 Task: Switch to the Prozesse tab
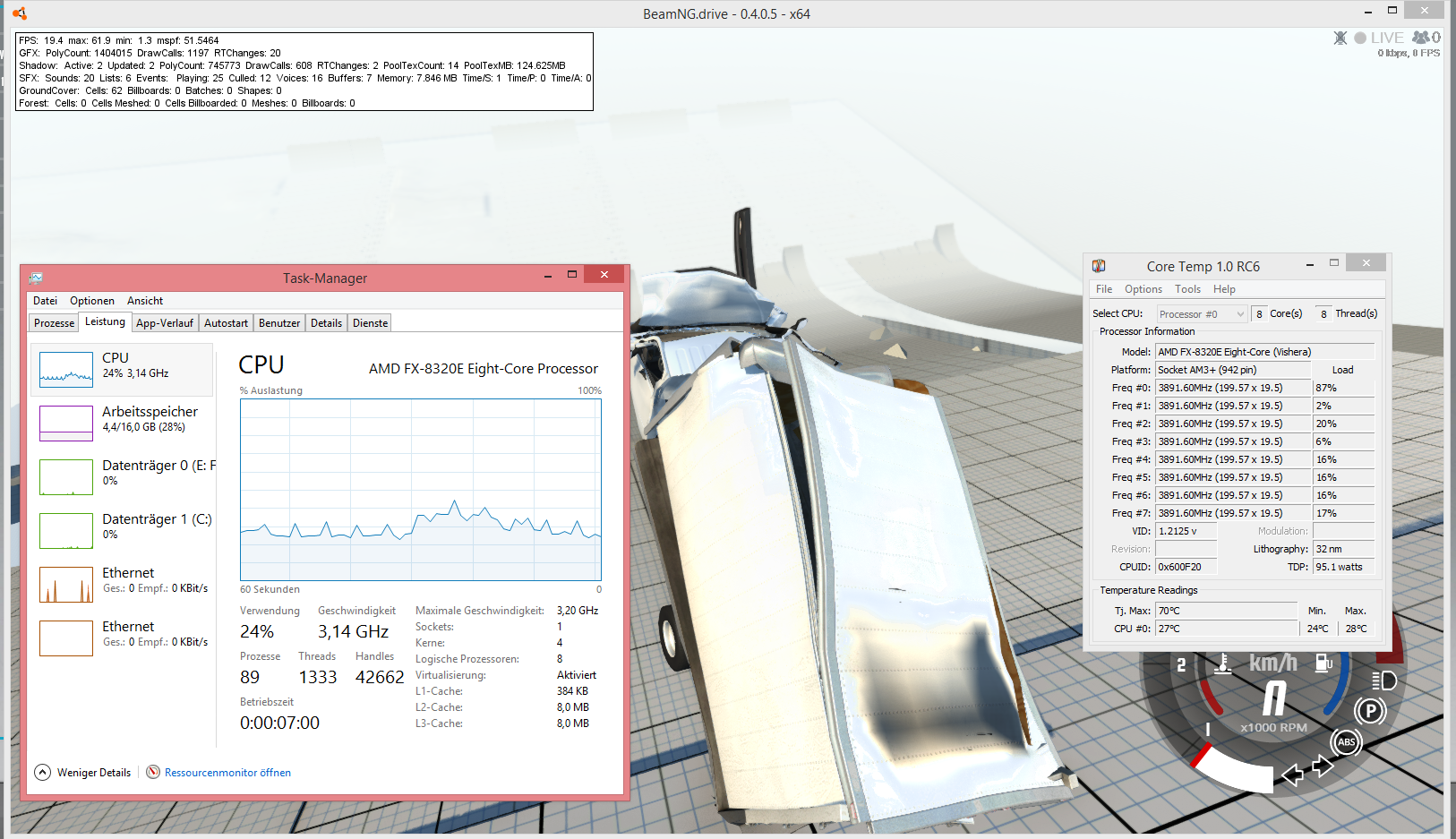pos(55,323)
